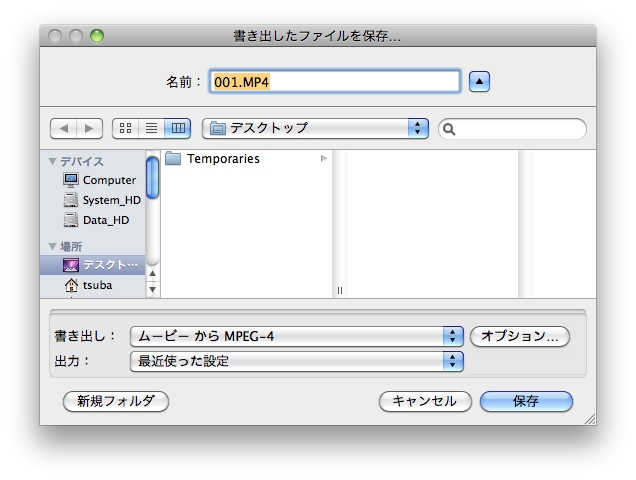Image resolution: width=636 pixels, height=480 pixels.
Task: Click the 名前 file name field
Action: tap(335, 82)
